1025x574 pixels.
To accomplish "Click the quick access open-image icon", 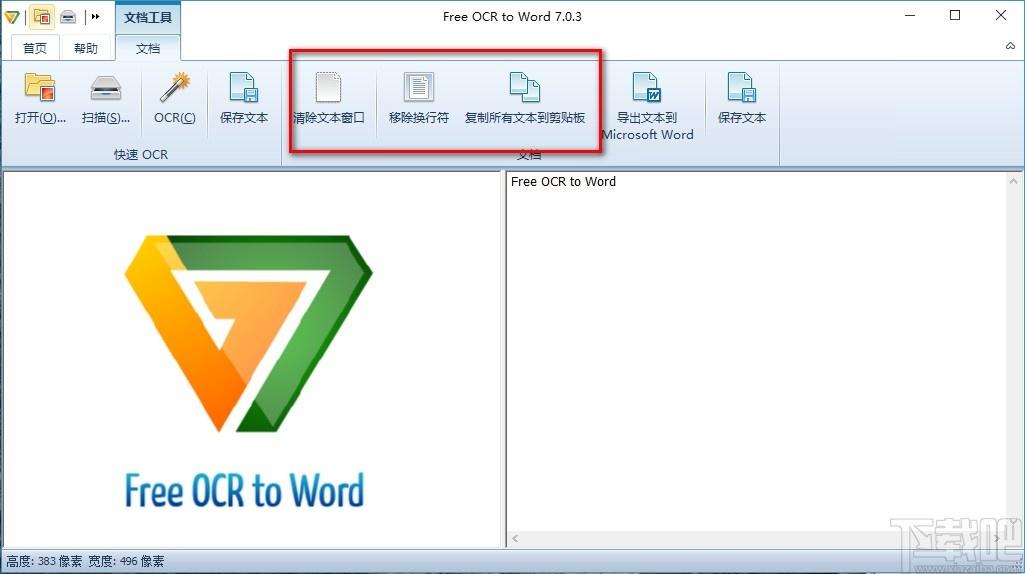I will click(42, 17).
